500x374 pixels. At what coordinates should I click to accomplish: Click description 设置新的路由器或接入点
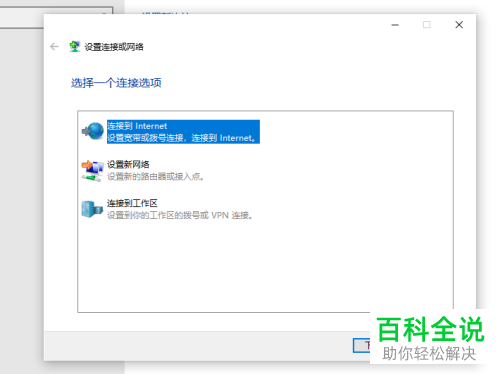[155, 176]
